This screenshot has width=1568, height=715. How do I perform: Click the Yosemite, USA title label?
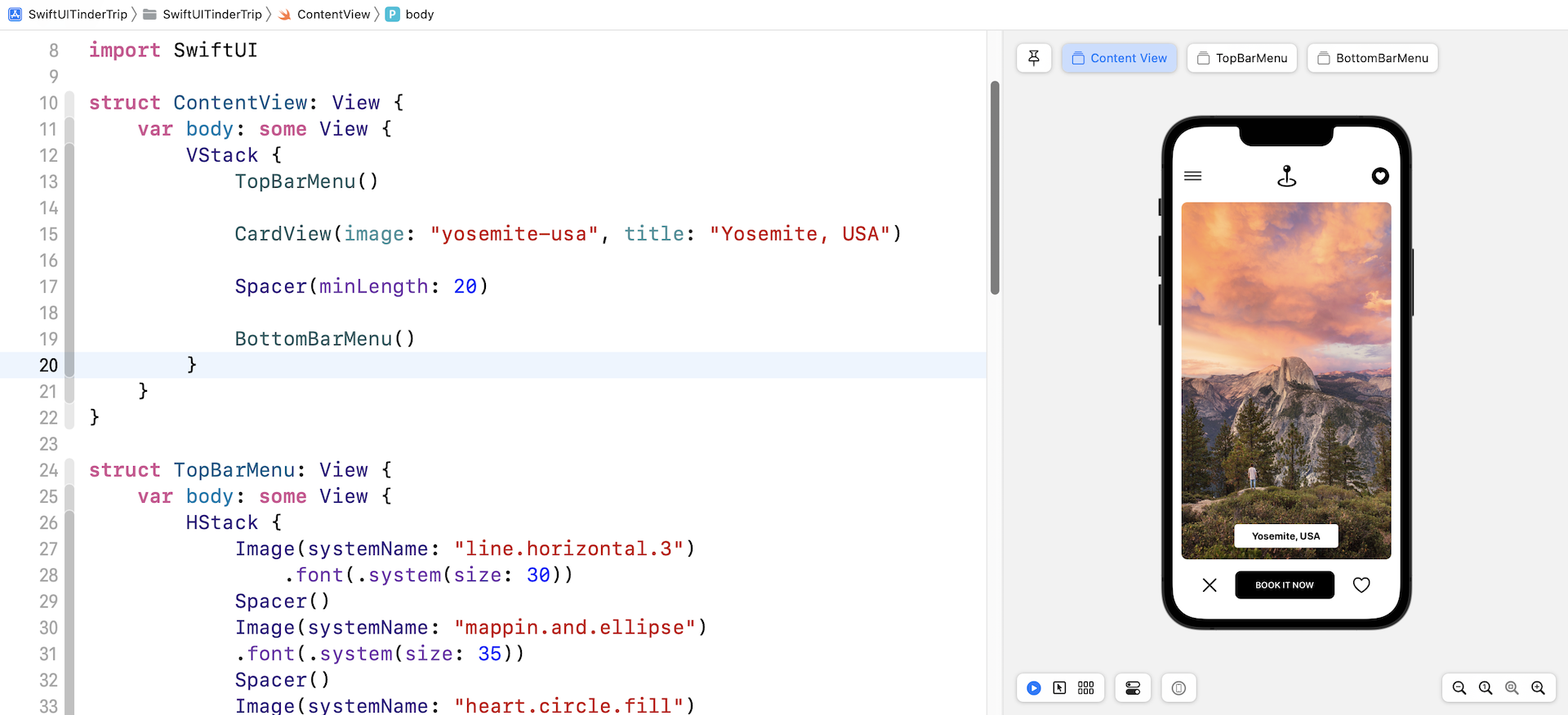(x=1286, y=536)
